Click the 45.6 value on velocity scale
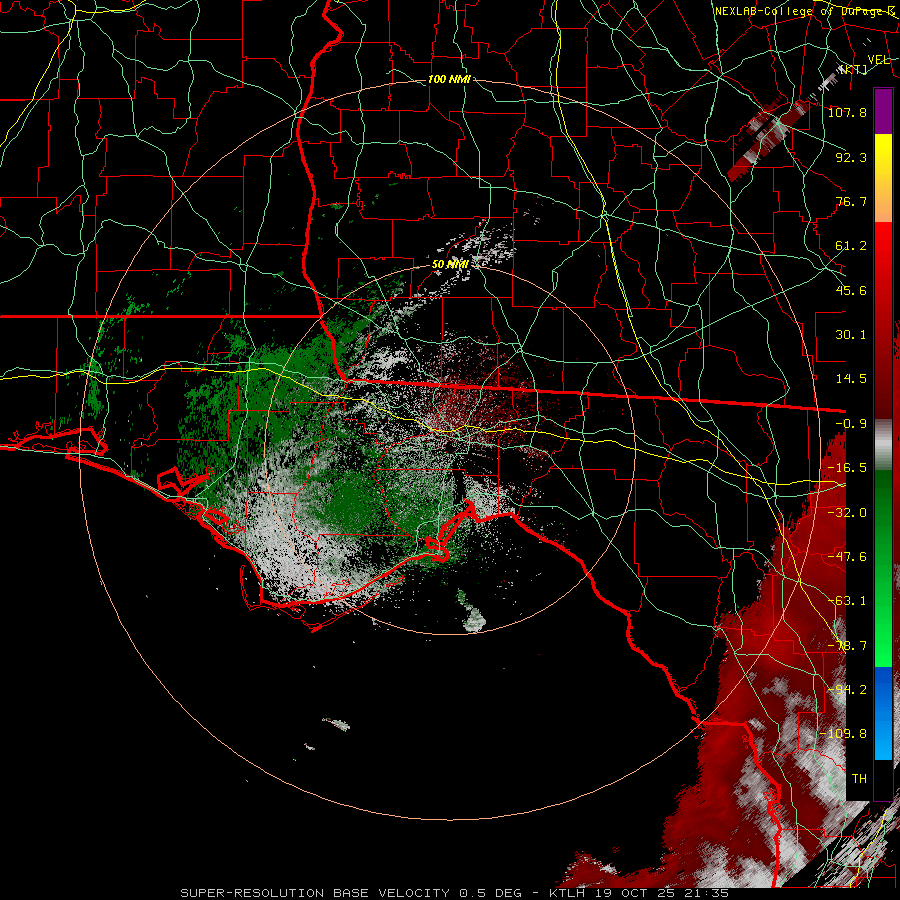 click(x=851, y=290)
